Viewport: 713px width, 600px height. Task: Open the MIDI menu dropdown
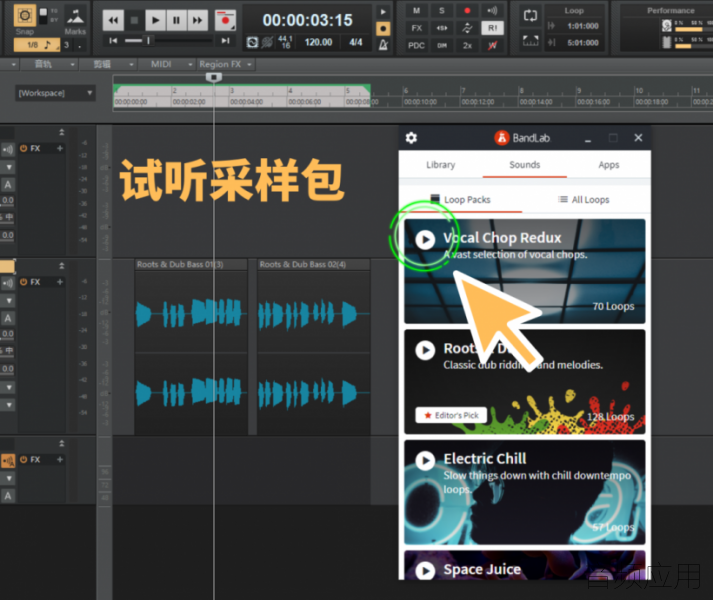(x=167, y=64)
